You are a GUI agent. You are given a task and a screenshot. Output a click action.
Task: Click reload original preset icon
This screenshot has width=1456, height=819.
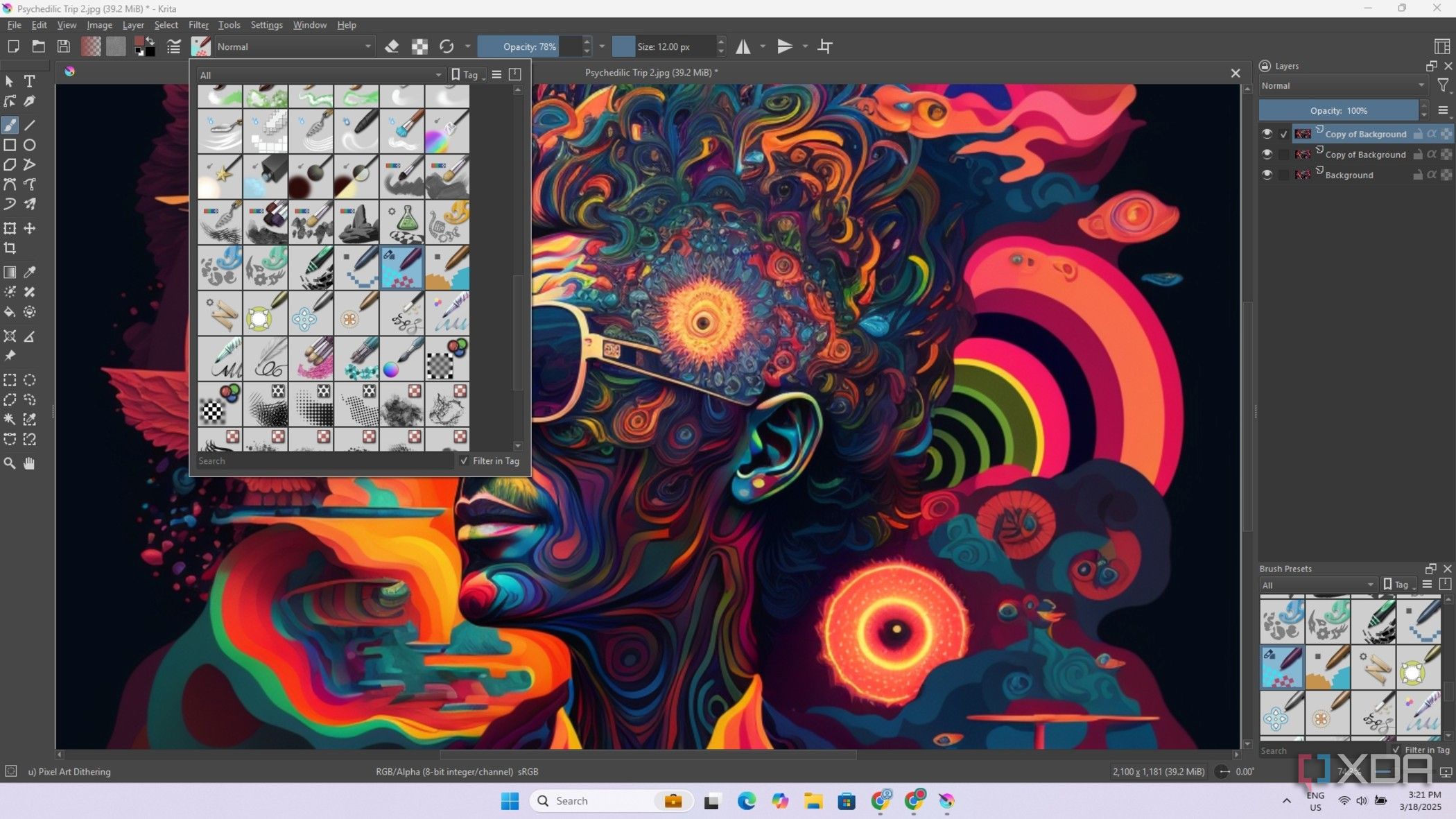pyautogui.click(x=447, y=46)
